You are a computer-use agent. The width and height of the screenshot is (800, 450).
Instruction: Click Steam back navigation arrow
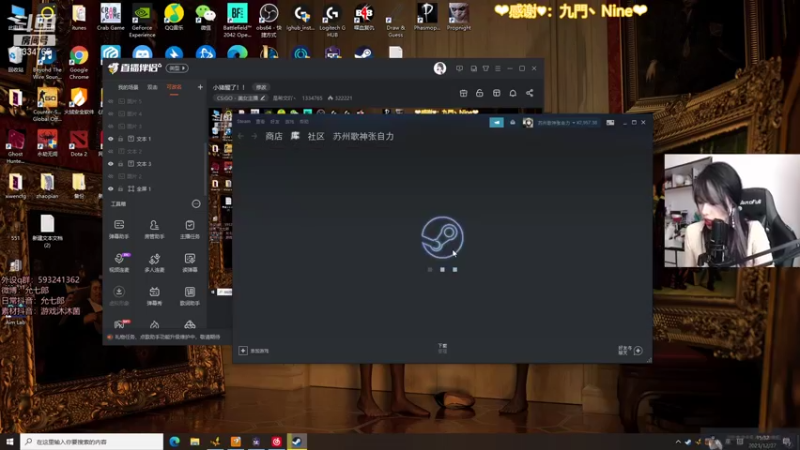[x=241, y=136]
